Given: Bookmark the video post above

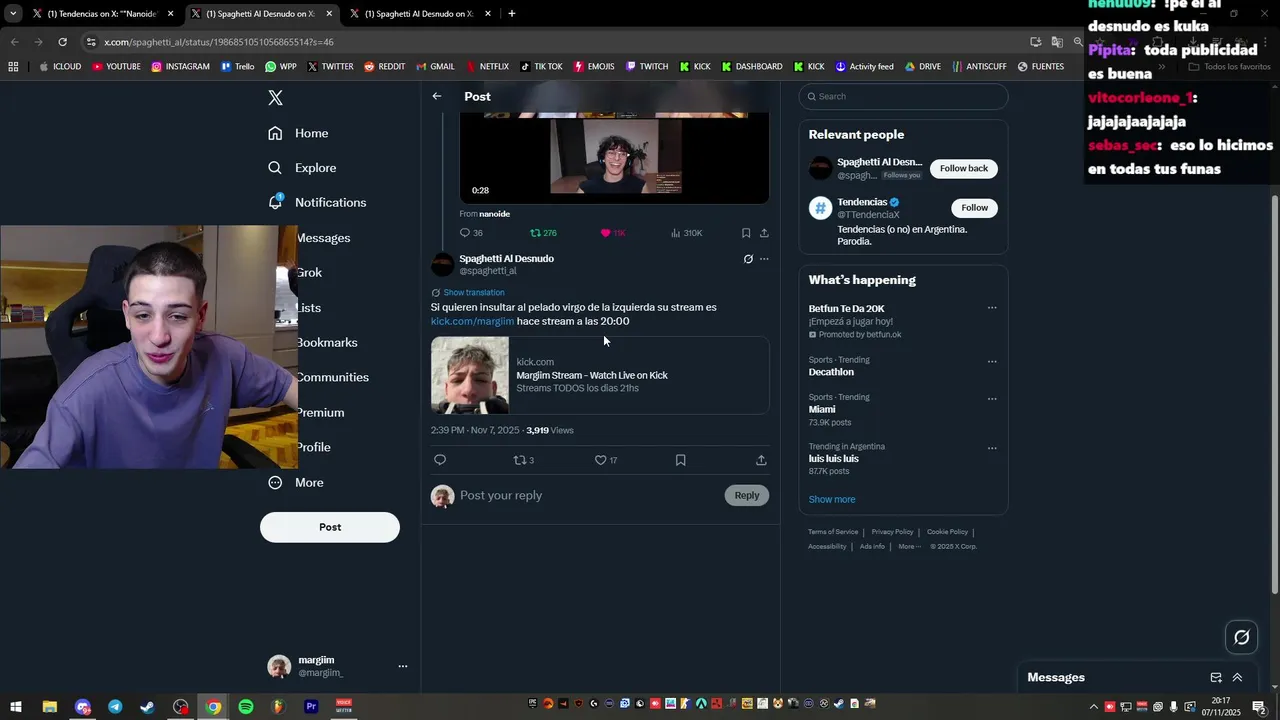Looking at the screenshot, I should pyautogui.click(x=746, y=233).
